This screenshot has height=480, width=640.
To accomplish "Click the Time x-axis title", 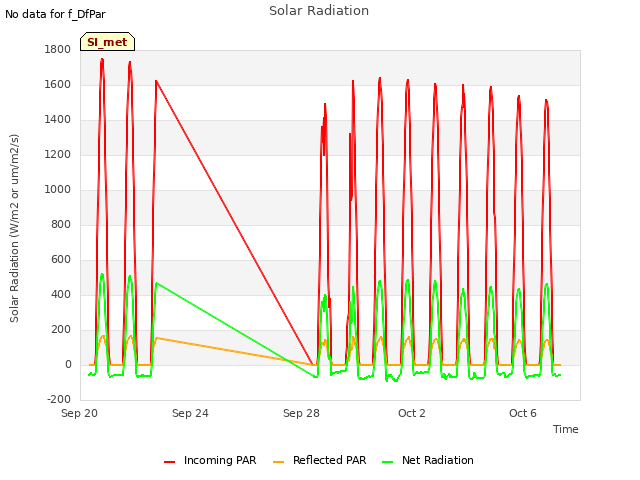I will coord(566,429).
